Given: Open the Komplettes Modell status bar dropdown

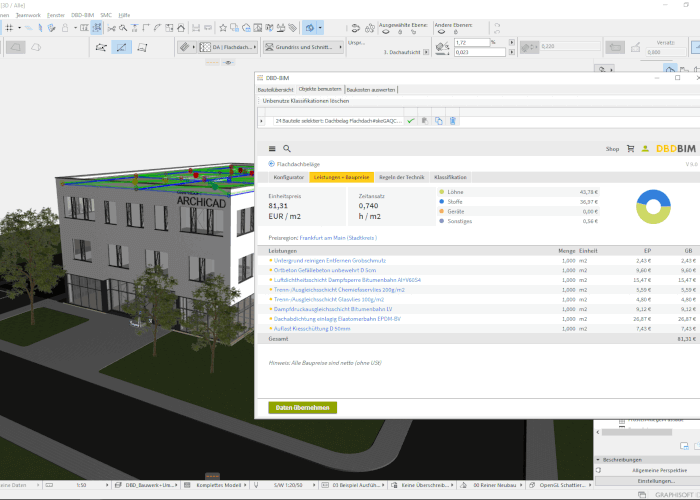Looking at the screenshot, I should [x=216, y=485].
